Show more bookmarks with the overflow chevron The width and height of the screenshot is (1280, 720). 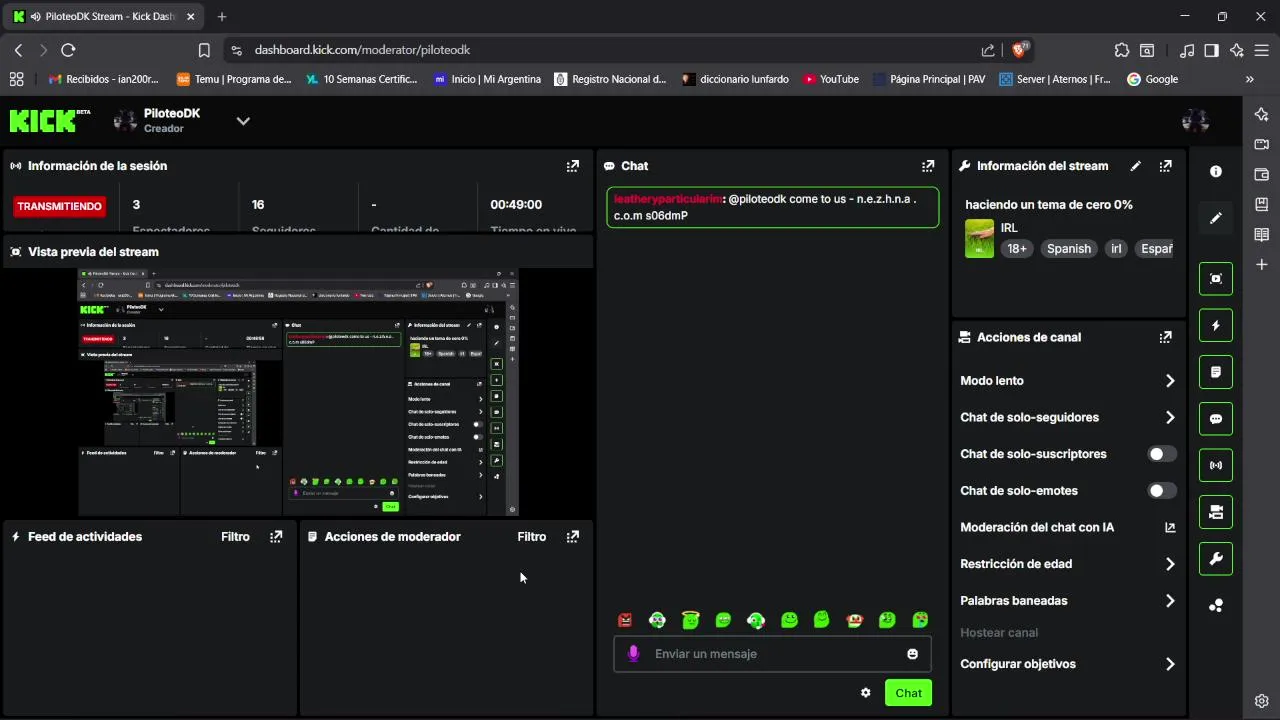coord(1249,79)
